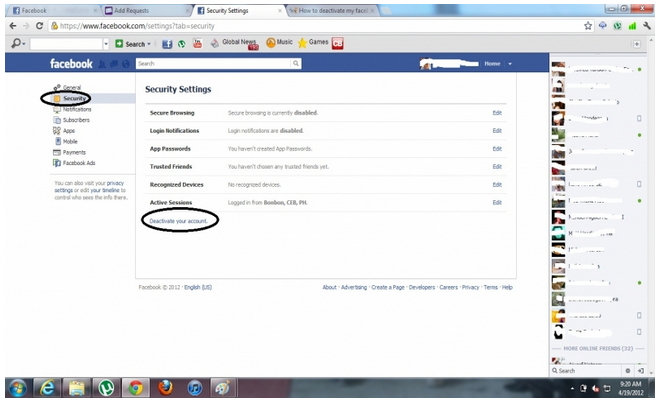This screenshot has height=401, width=658.
Task: Switch to How to deactivate my facebook tab
Action: pos(332,10)
